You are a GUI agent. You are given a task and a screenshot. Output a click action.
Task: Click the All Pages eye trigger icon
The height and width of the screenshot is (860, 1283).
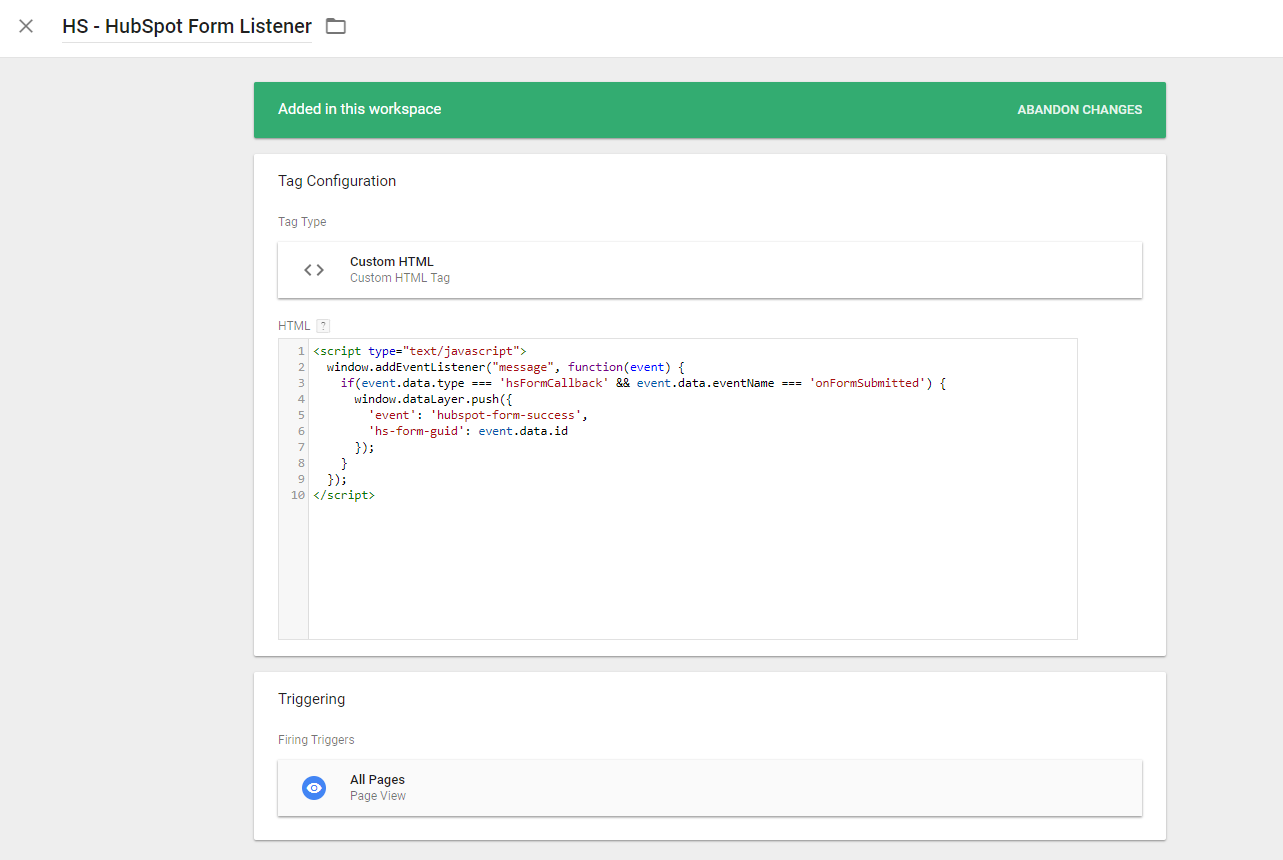(314, 788)
